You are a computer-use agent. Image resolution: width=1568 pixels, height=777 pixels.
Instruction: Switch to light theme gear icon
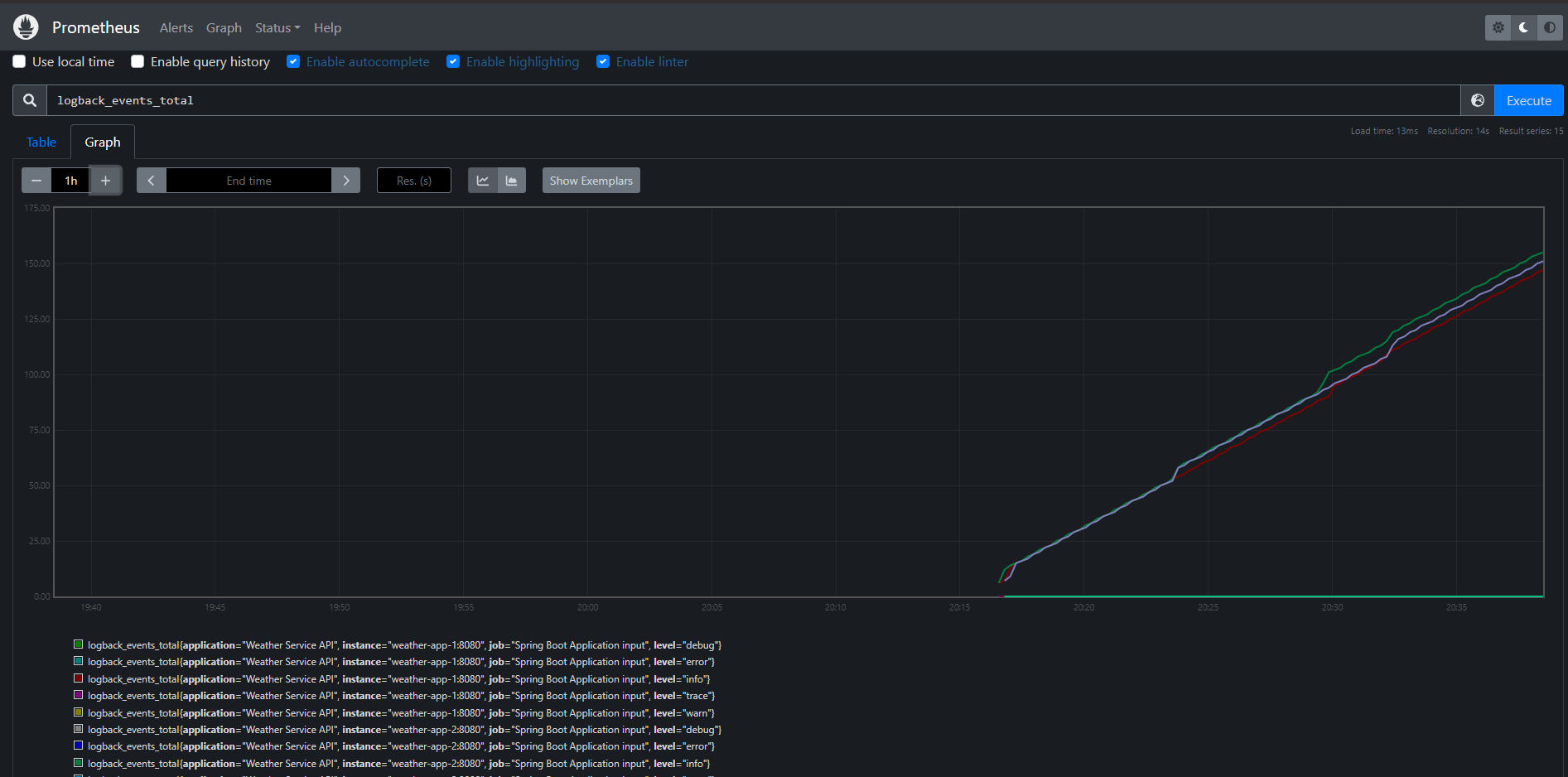pyautogui.click(x=1498, y=27)
